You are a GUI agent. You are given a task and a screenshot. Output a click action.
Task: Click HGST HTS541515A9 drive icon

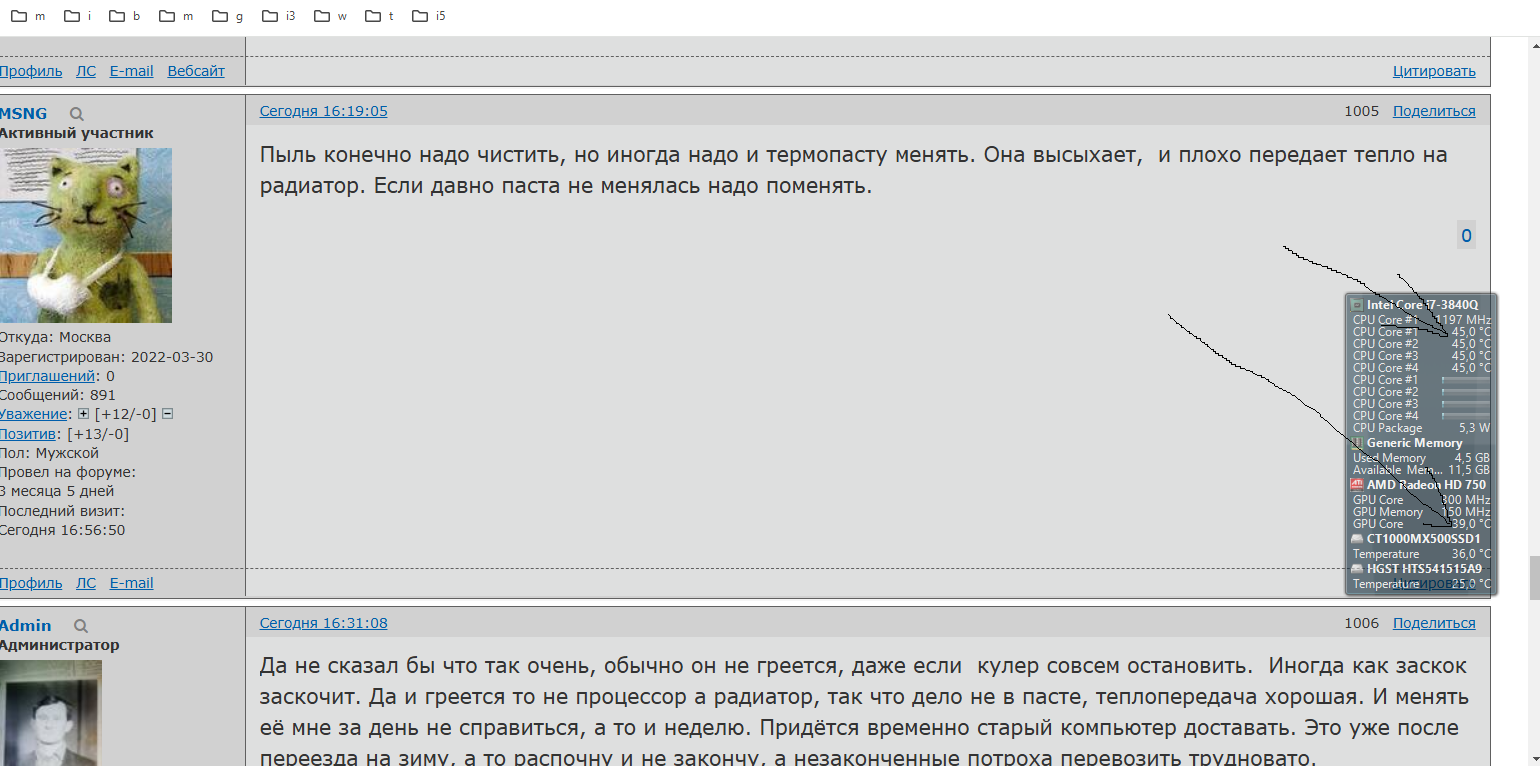pyautogui.click(x=1357, y=569)
